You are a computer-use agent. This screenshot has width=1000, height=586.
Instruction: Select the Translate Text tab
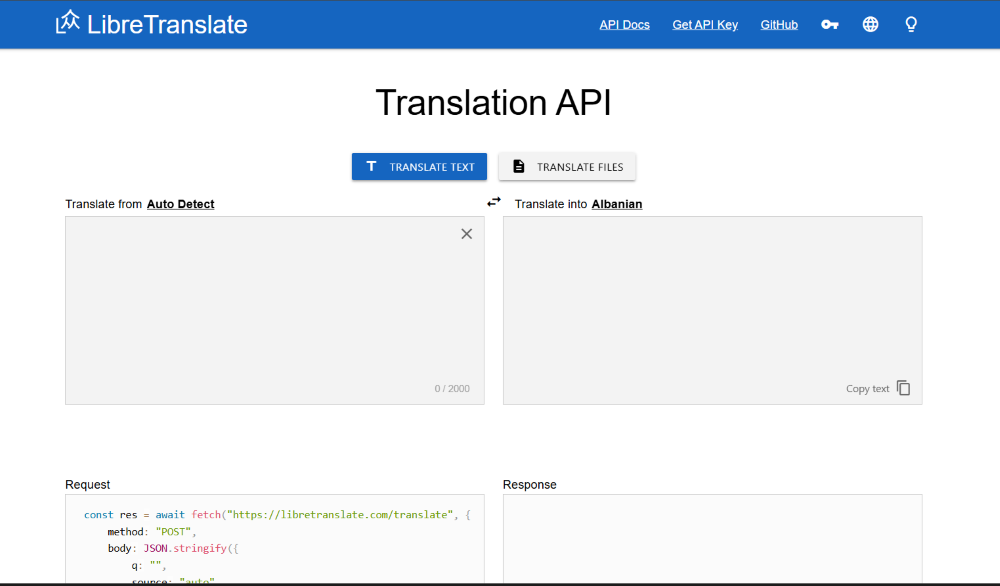coord(419,166)
